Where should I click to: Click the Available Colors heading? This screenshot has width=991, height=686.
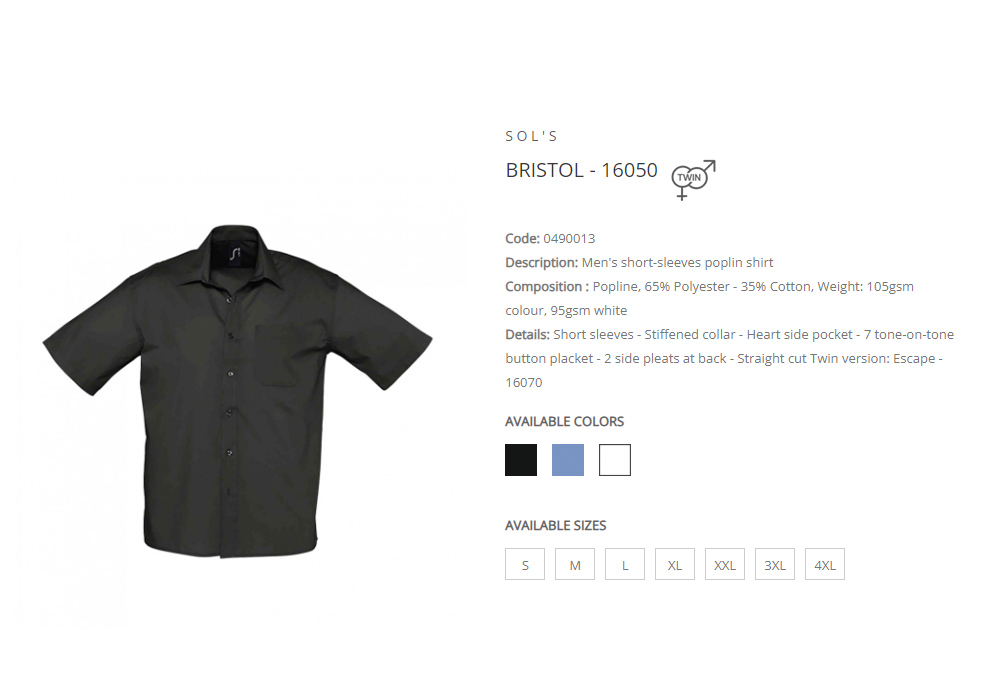click(564, 421)
